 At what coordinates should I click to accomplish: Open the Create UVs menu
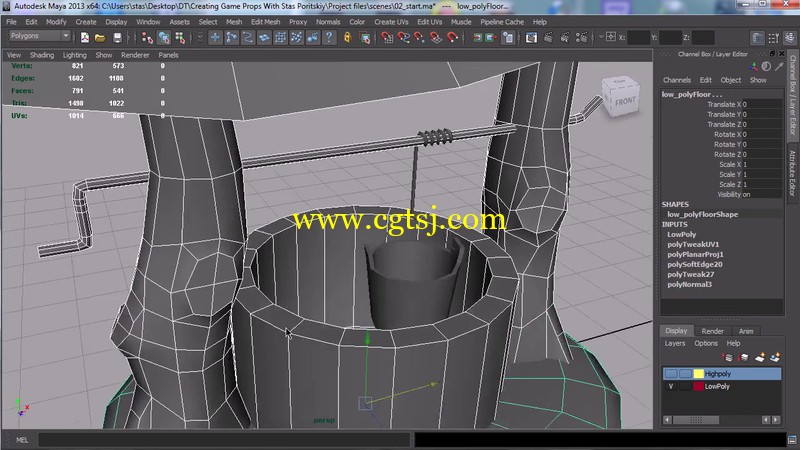point(391,22)
